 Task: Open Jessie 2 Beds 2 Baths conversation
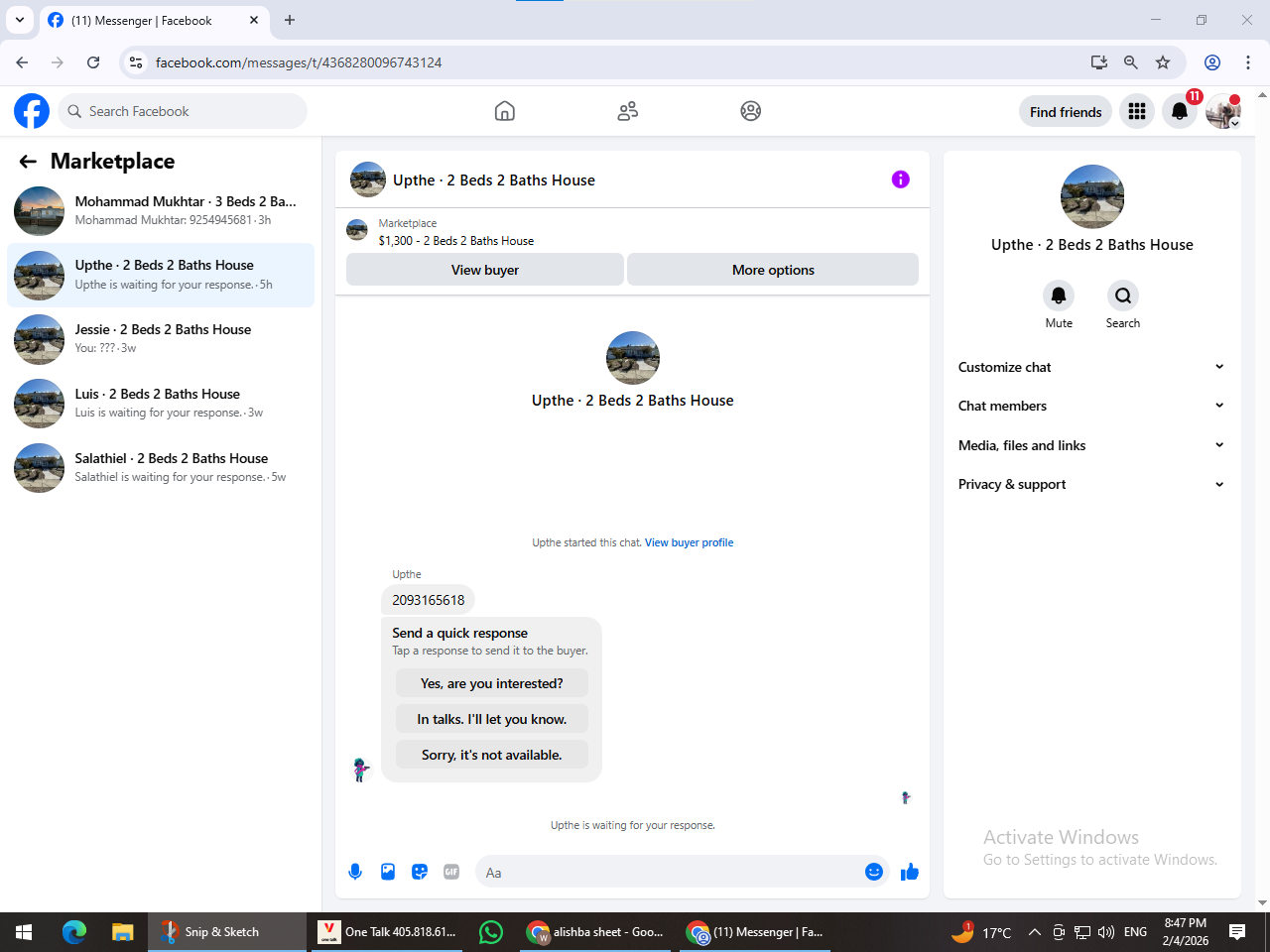click(161, 339)
